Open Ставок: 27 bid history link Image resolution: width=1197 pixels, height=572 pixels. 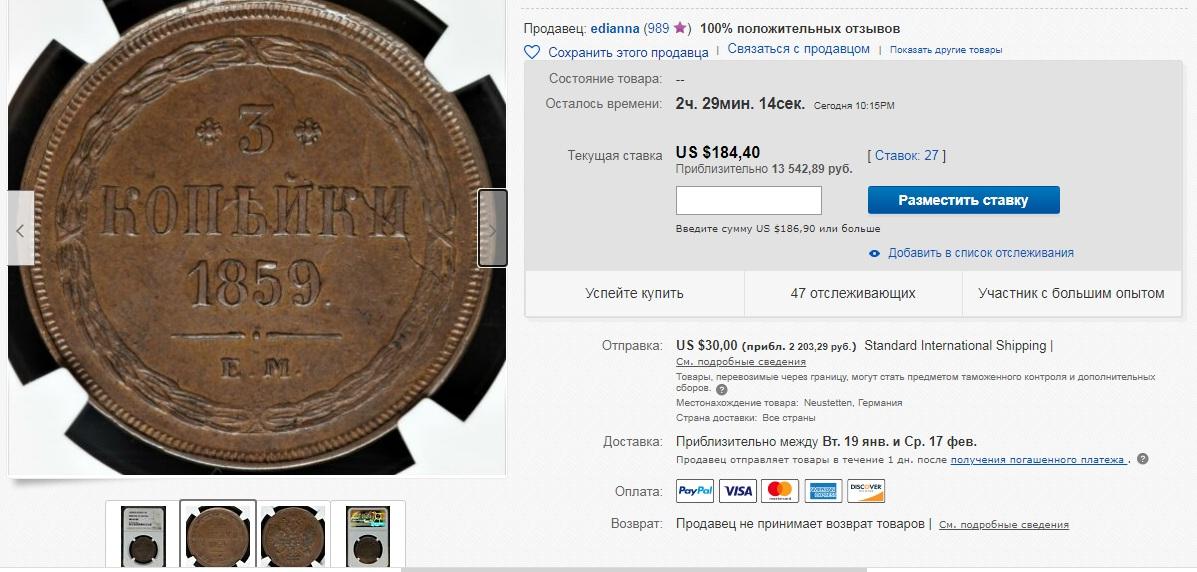(x=906, y=156)
